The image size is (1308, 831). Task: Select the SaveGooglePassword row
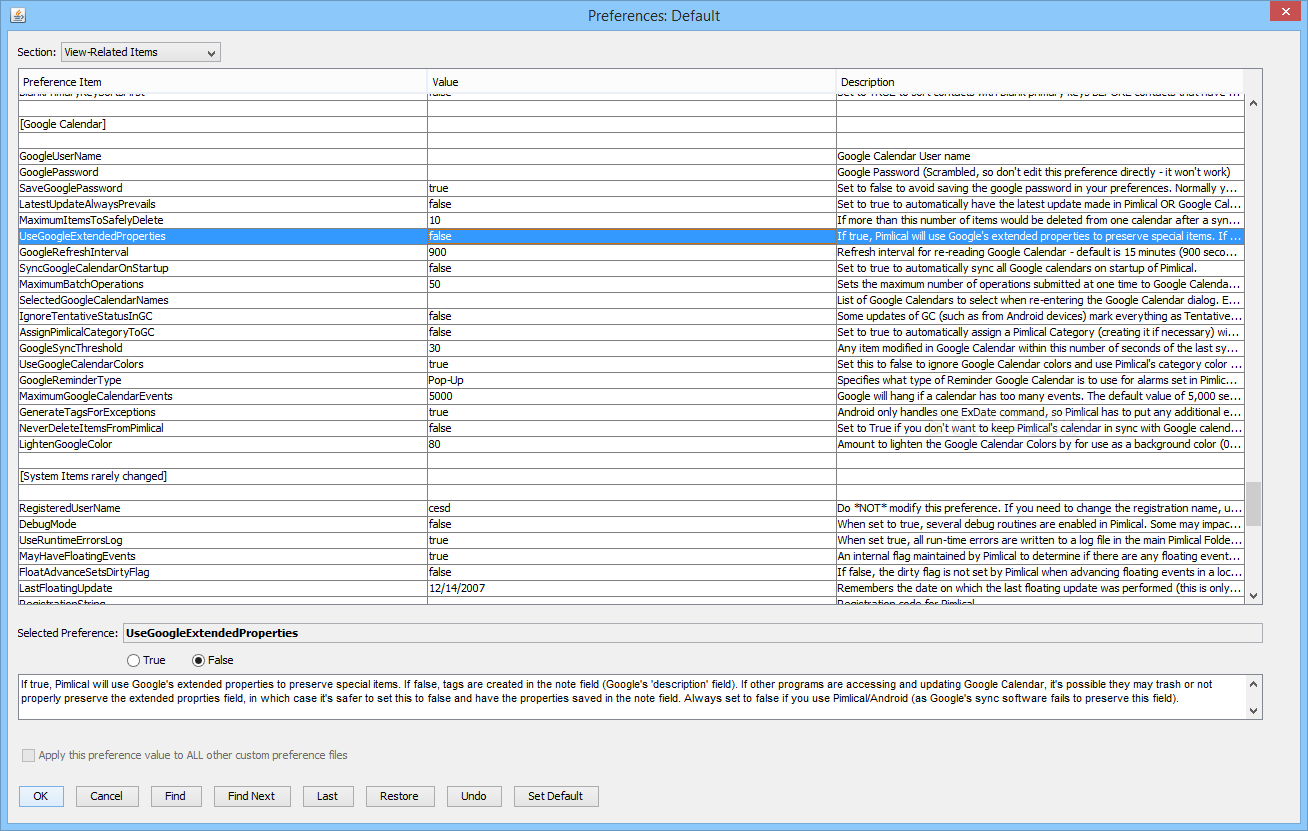pos(631,188)
